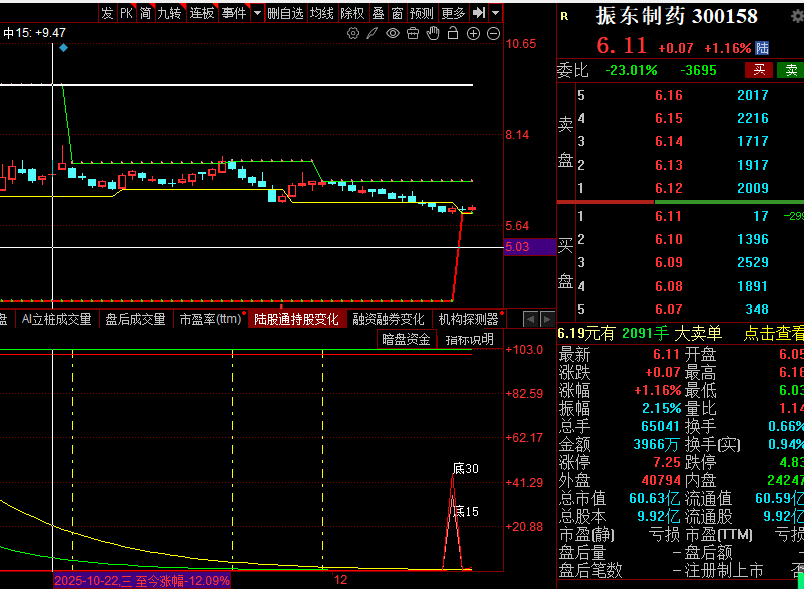Click 总市值 value 60.63亿
804x589 pixels.
(x=654, y=498)
